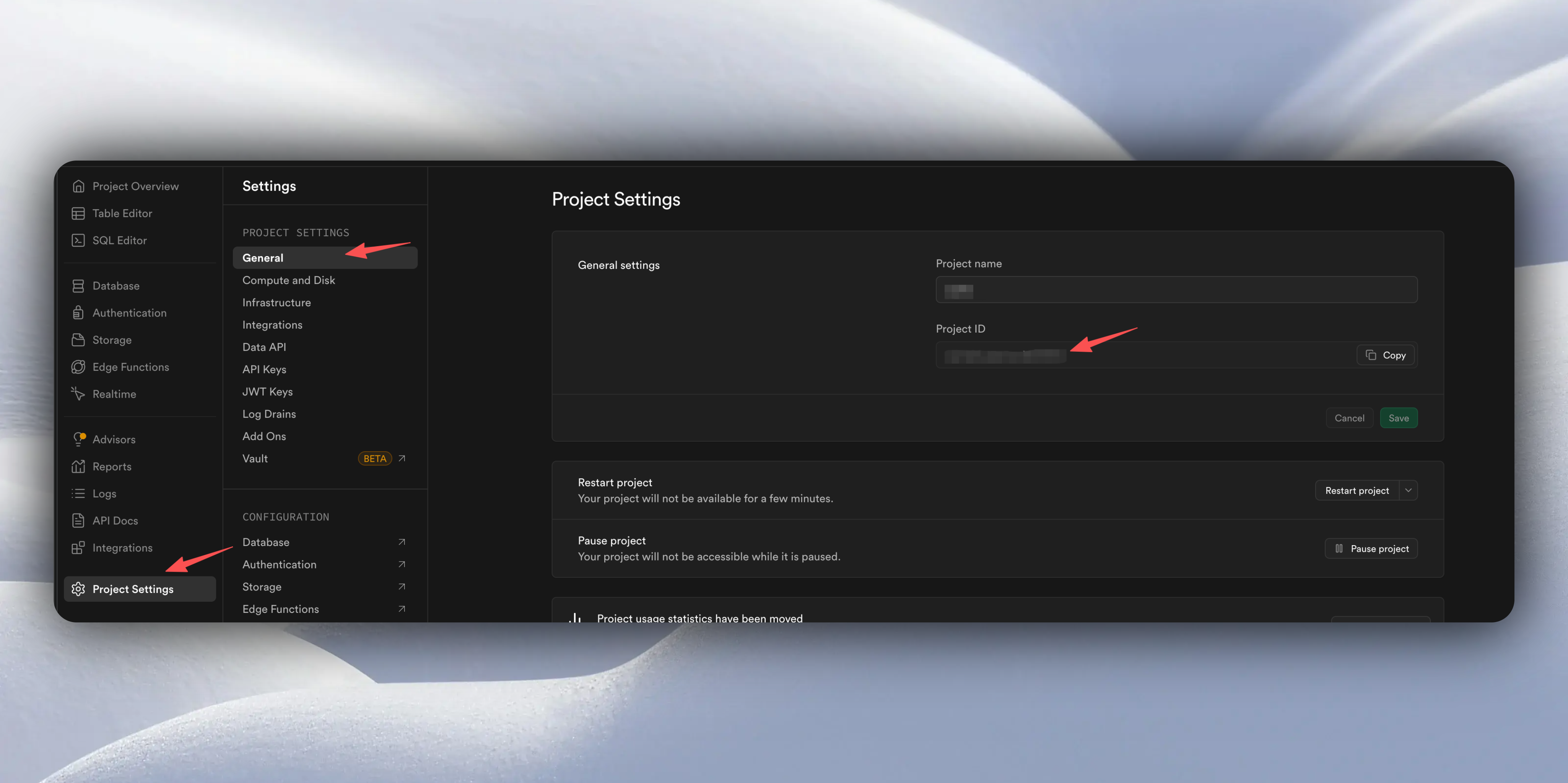This screenshot has height=783, width=1568.
Task: Click the Project name input field
Action: pyautogui.click(x=1176, y=290)
